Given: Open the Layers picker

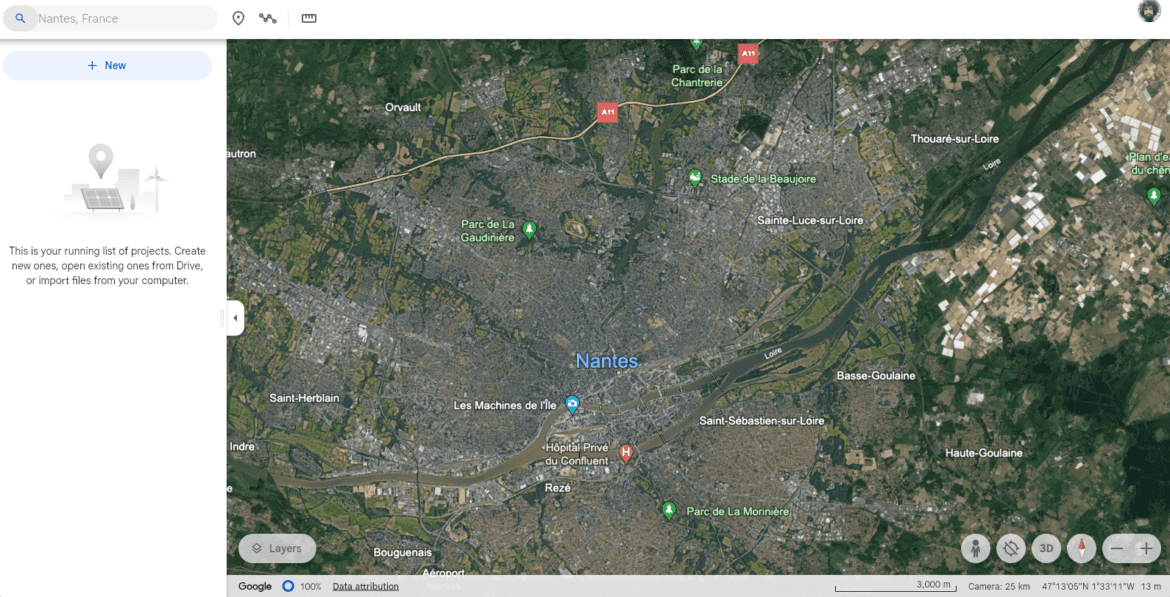Looking at the screenshot, I should pyautogui.click(x=277, y=548).
